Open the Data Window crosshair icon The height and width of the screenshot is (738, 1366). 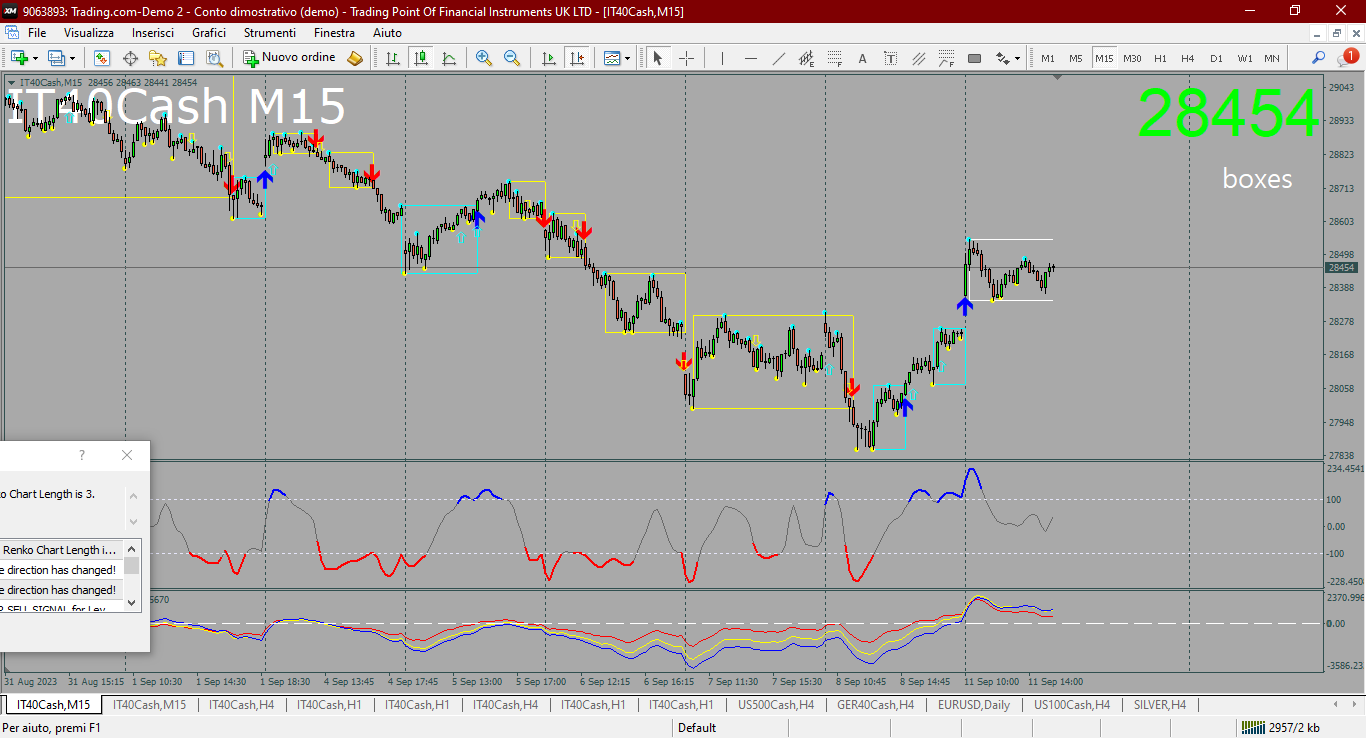[130, 58]
